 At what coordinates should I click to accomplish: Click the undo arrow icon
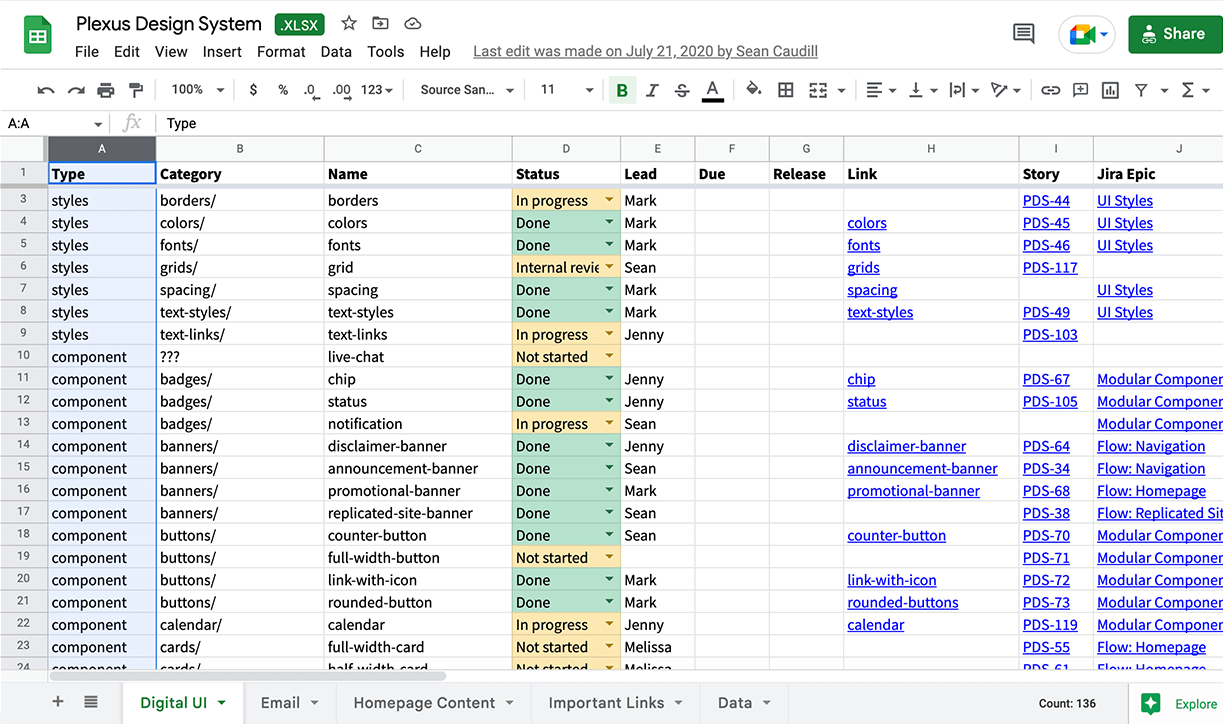tap(46, 90)
